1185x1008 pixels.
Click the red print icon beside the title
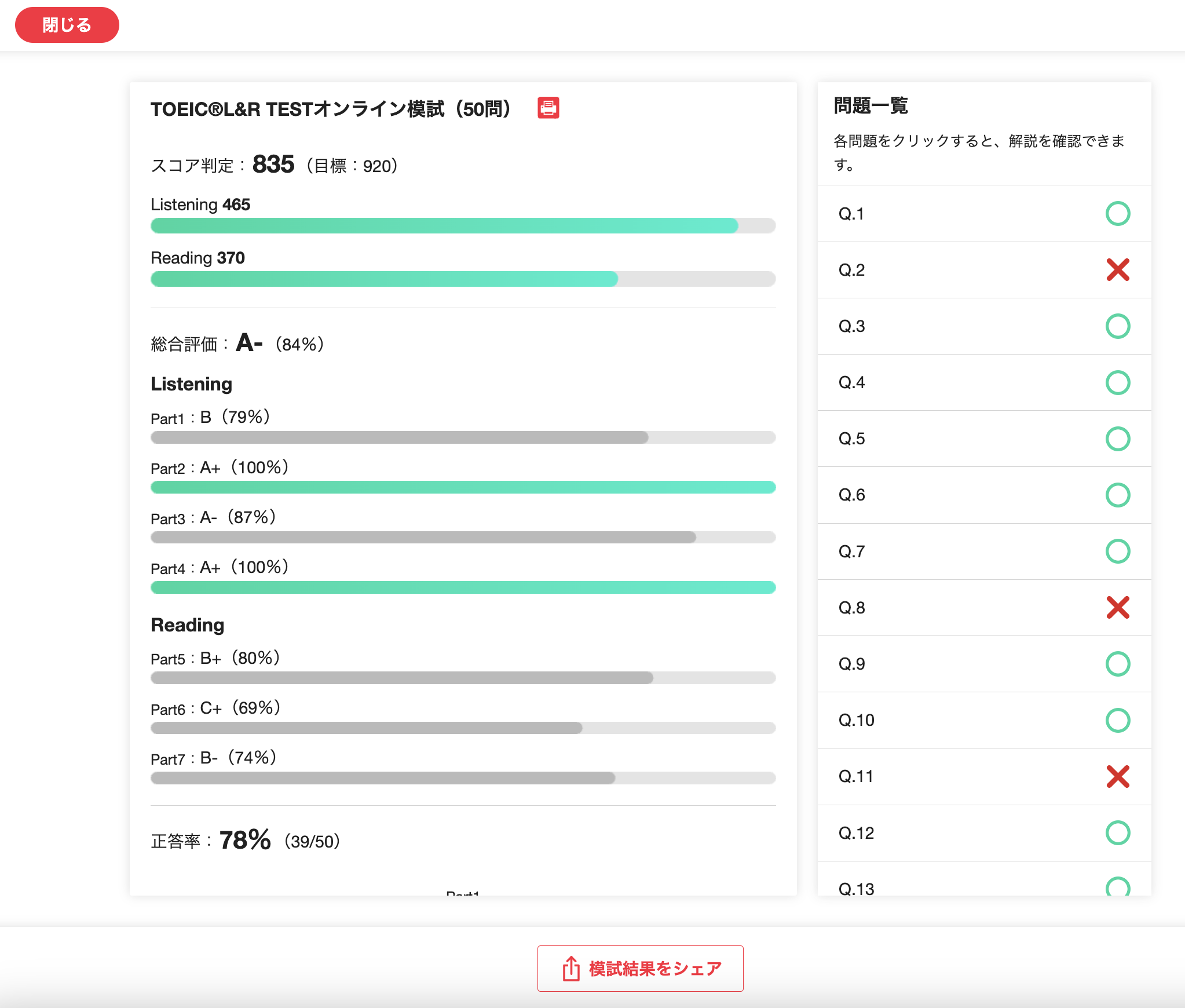point(548,108)
